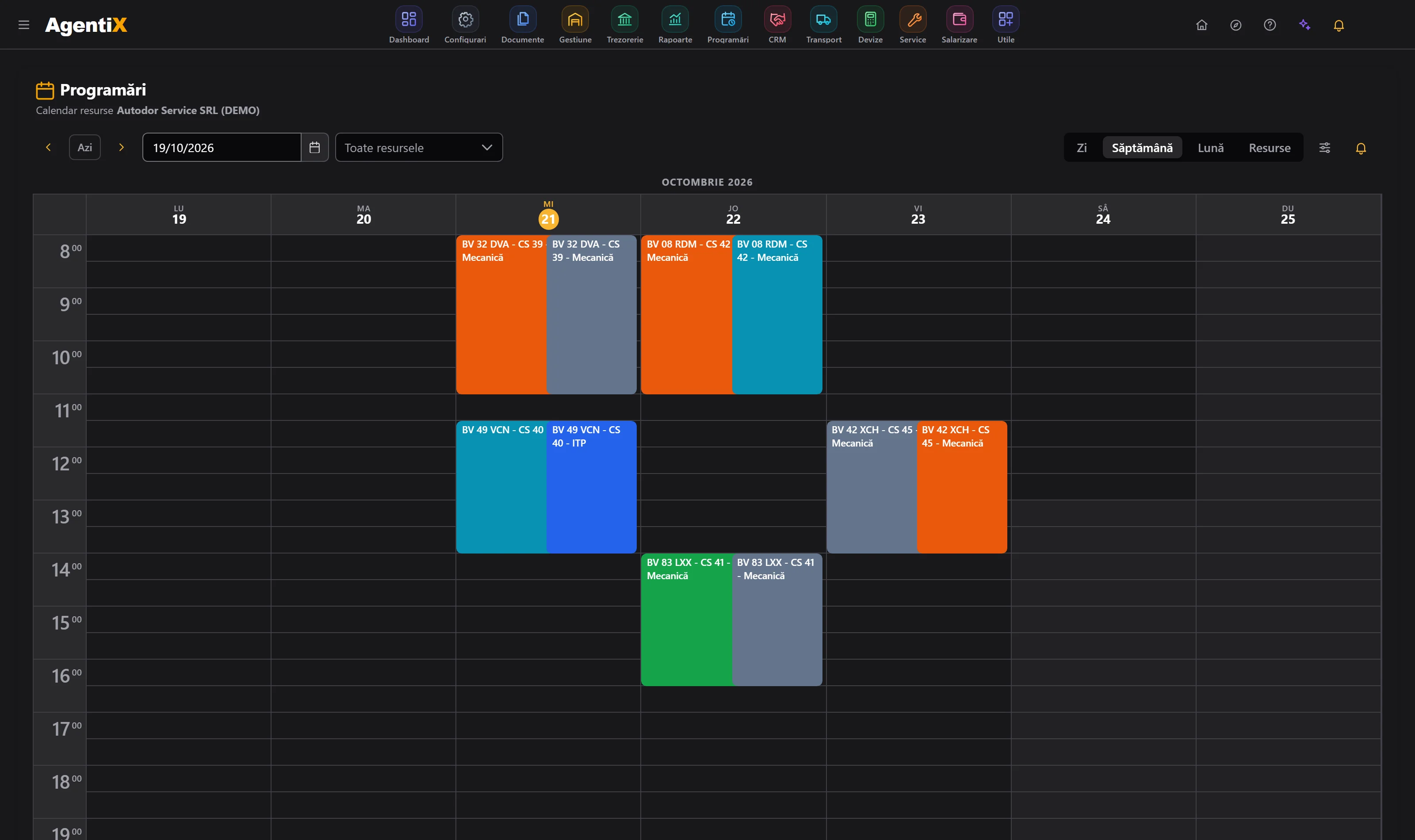Open blue BV 49 VCN ITP appointment
The image size is (1415, 840).
[x=592, y=487]
